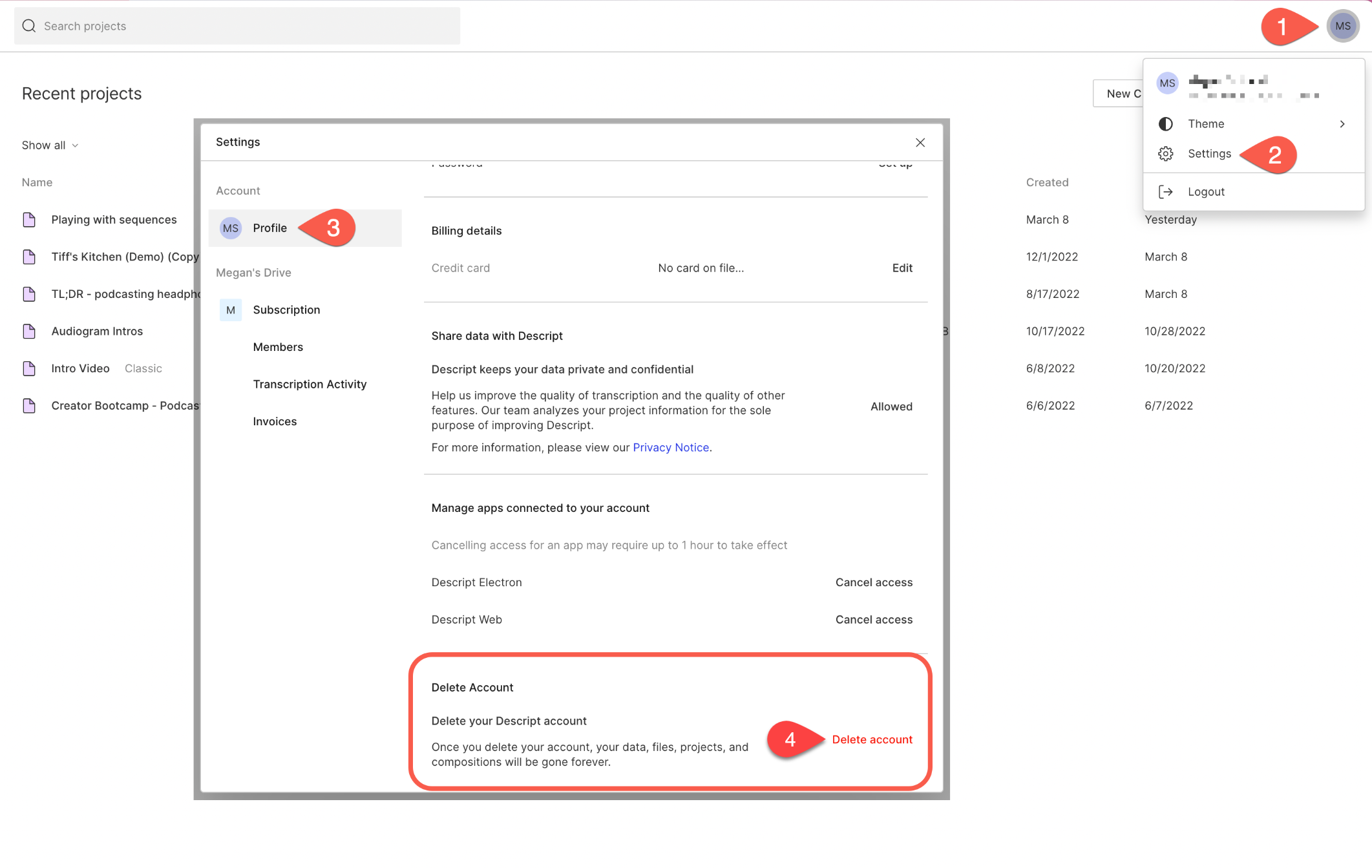Open Members settings section
This screenshot has height=868, width=1372.
tap(278, 347)
